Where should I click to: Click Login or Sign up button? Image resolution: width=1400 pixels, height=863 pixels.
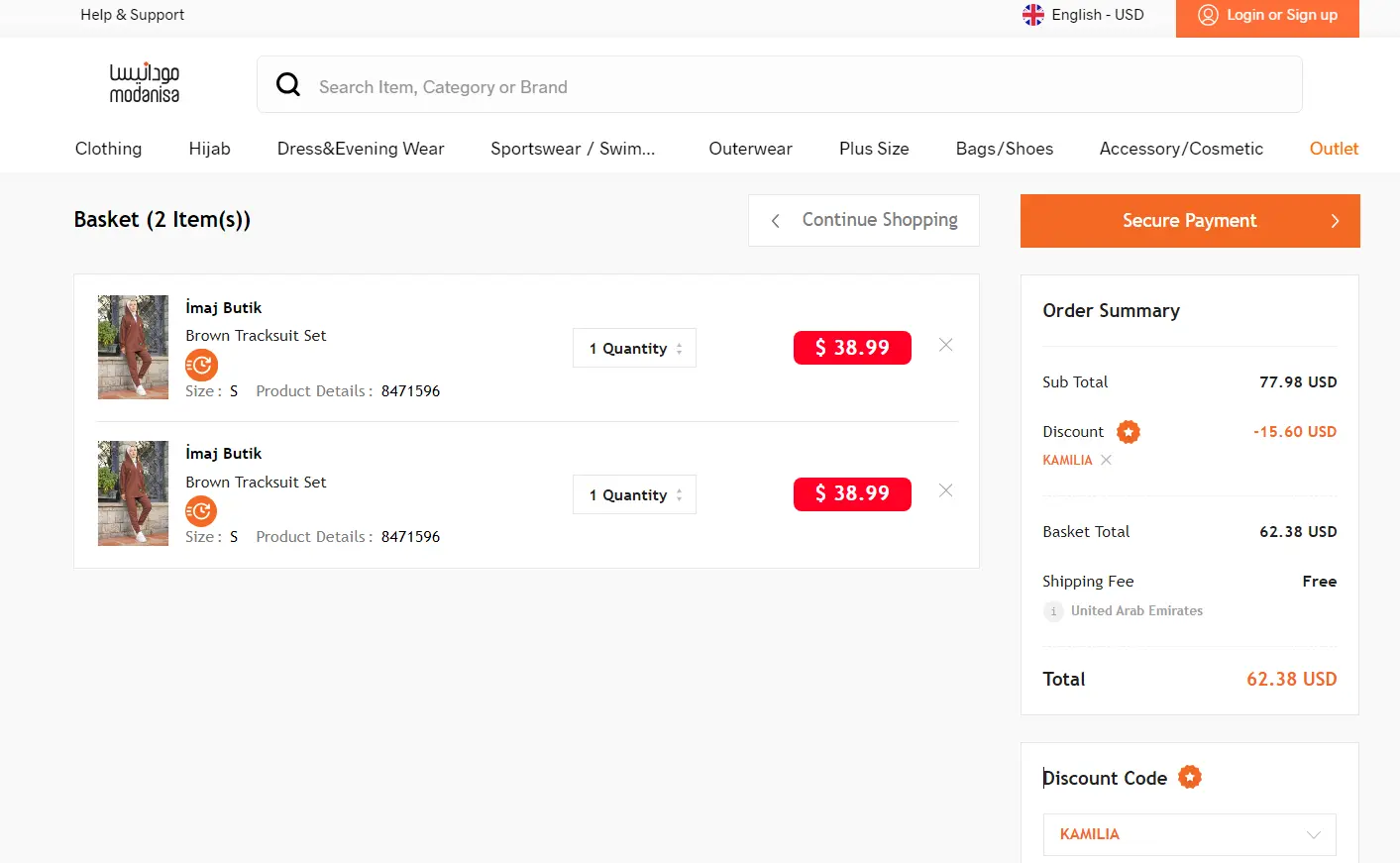click(1267, 18)
